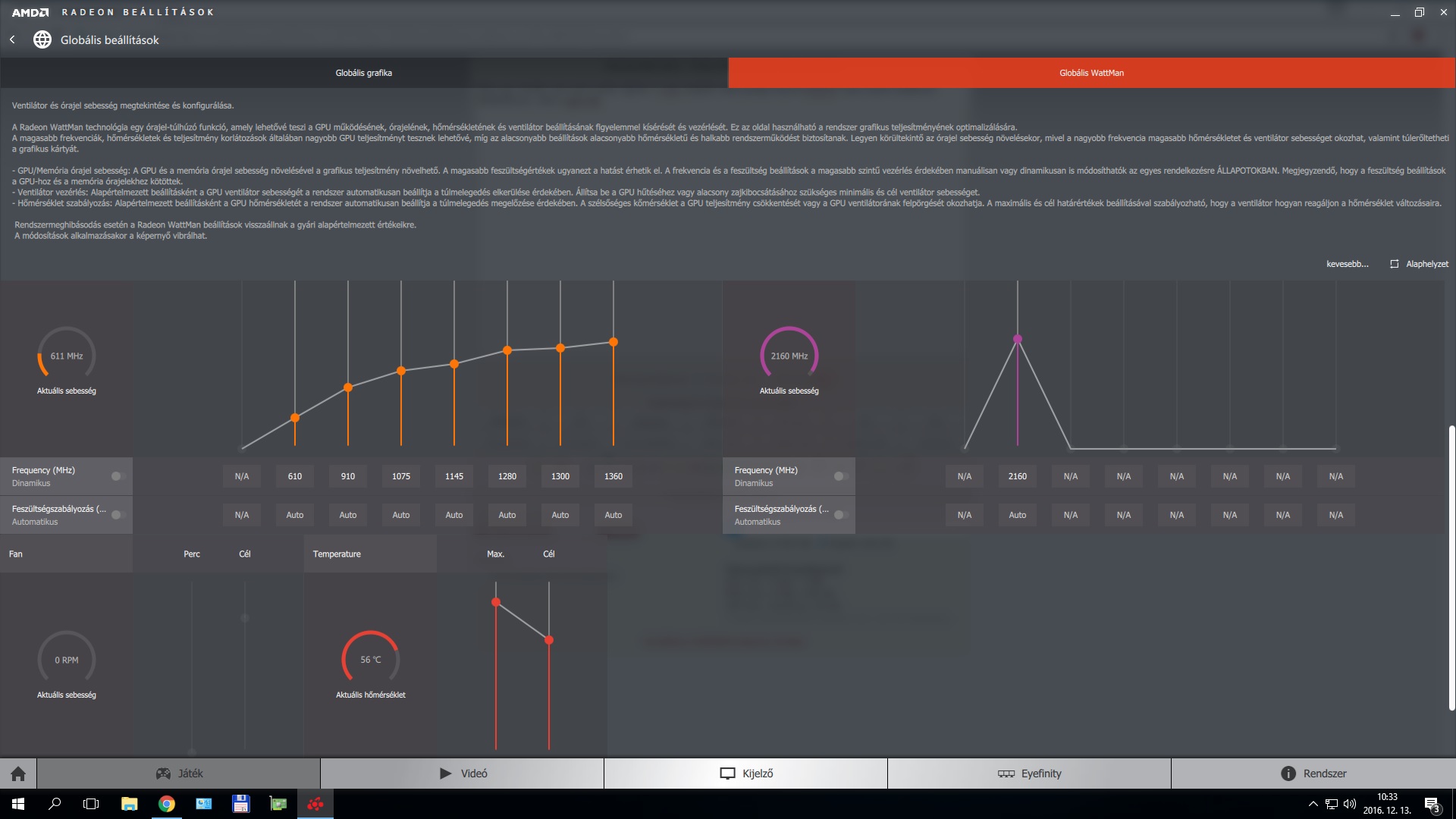The image size is (1456, 819).
Task: Click the Fan section header
Action: [x=66, y=554]
